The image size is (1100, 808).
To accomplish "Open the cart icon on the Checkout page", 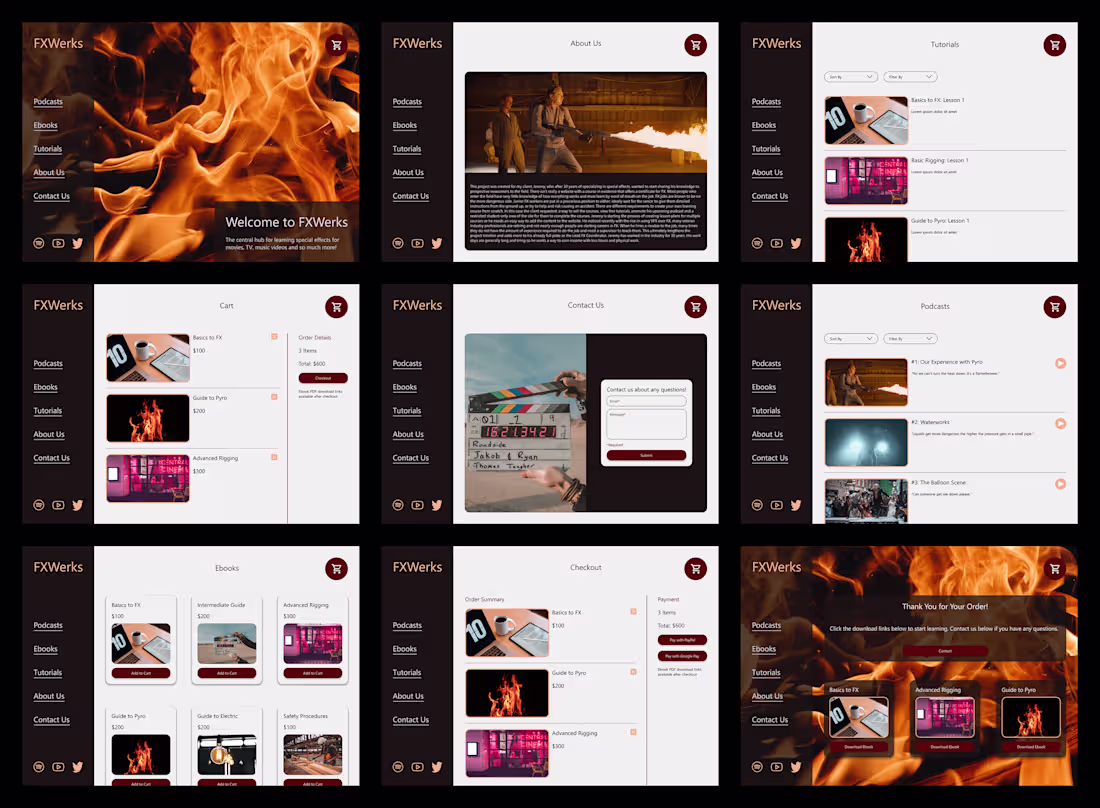I will (x=695, y=568).
